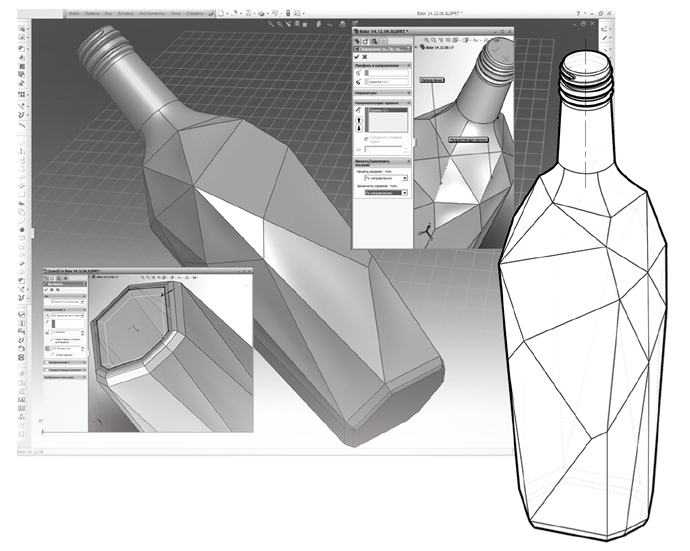Click the Options icon in top toolbar
The height and width of the screenshot is (551, 690).
297,13
